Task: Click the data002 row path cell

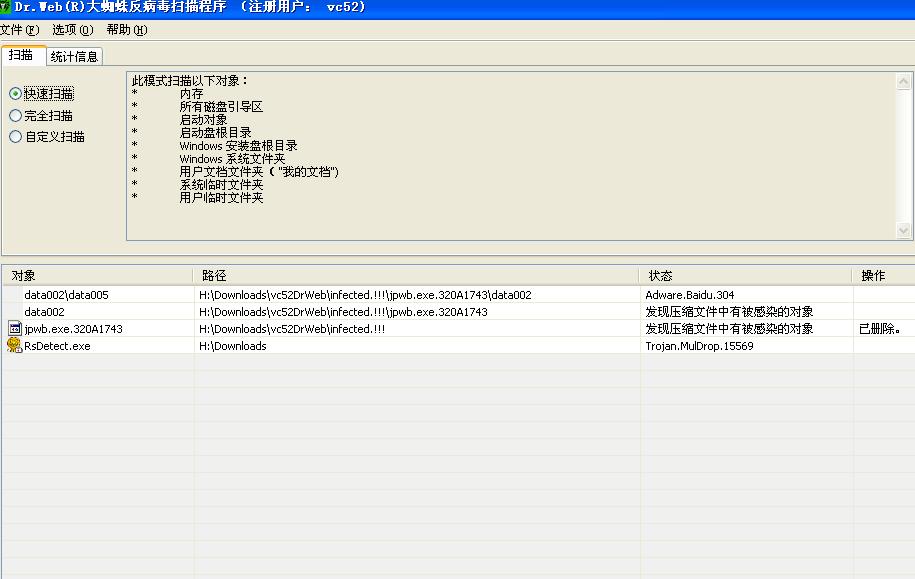Action: coord(343,312)
